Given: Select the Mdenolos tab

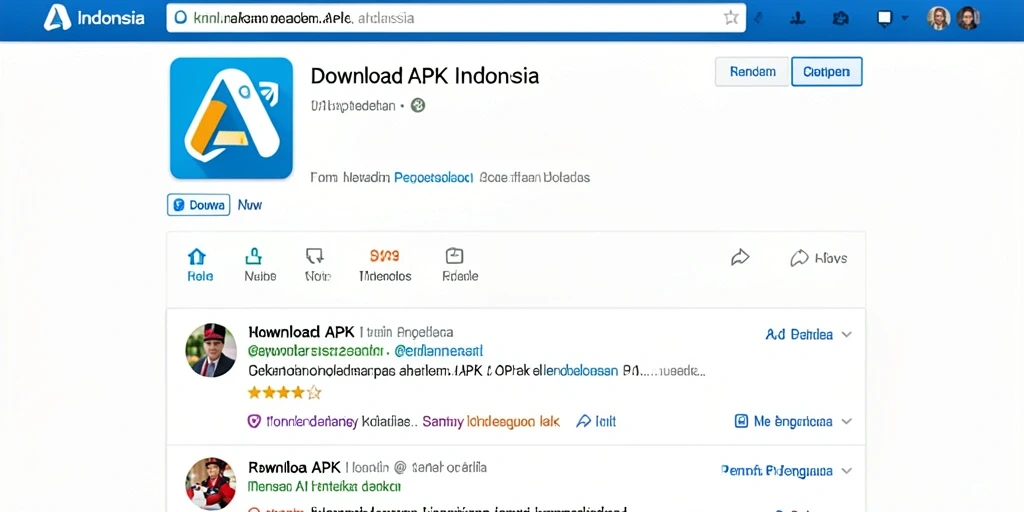Looking at the screenshot, I should point(385,264).
